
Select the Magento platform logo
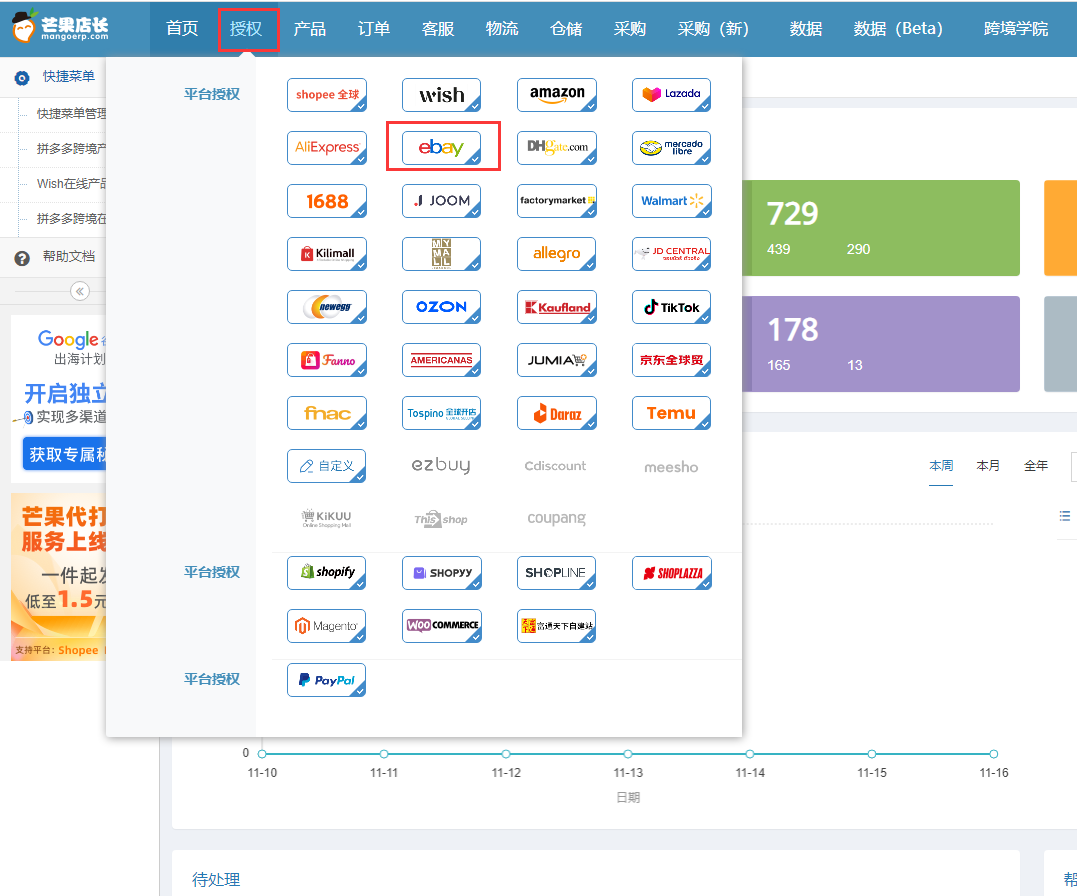tap(327, 625)
